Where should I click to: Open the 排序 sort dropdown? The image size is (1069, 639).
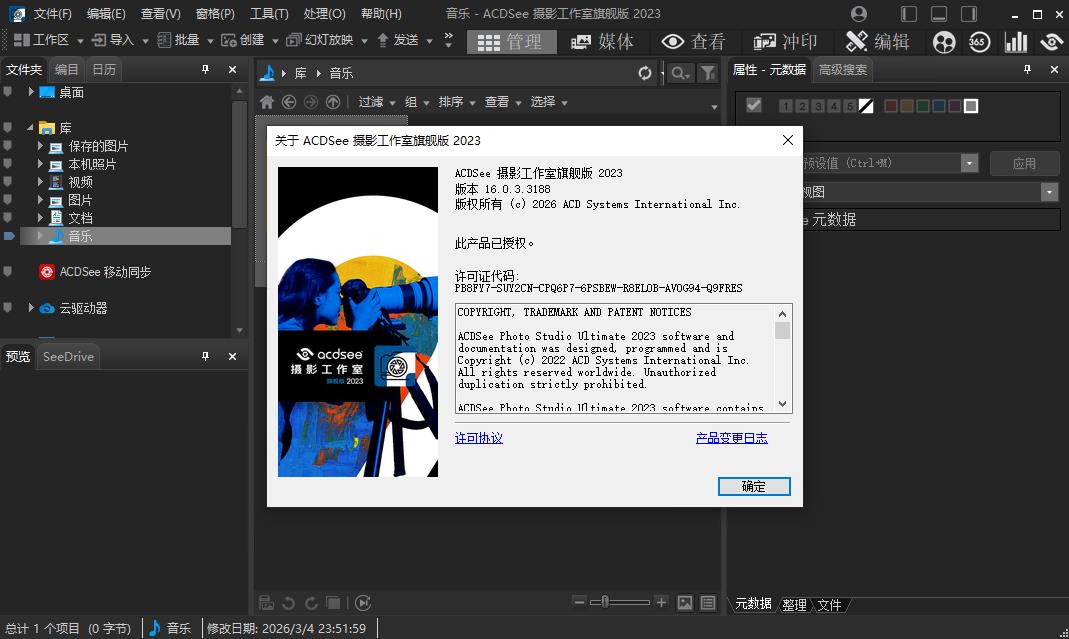click(456, 102)
